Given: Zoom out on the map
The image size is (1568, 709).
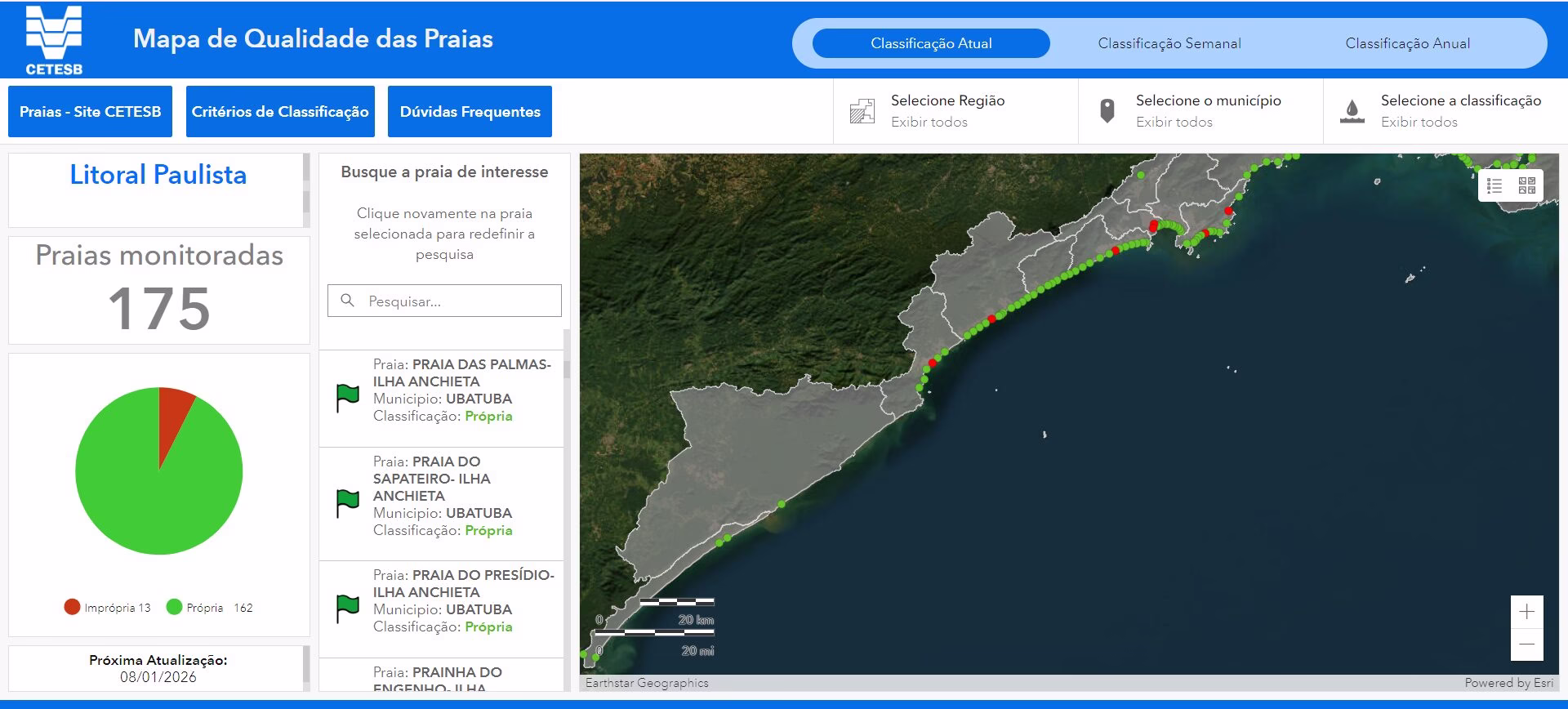Looking at the screenshot, I should tap(1526, 644).
